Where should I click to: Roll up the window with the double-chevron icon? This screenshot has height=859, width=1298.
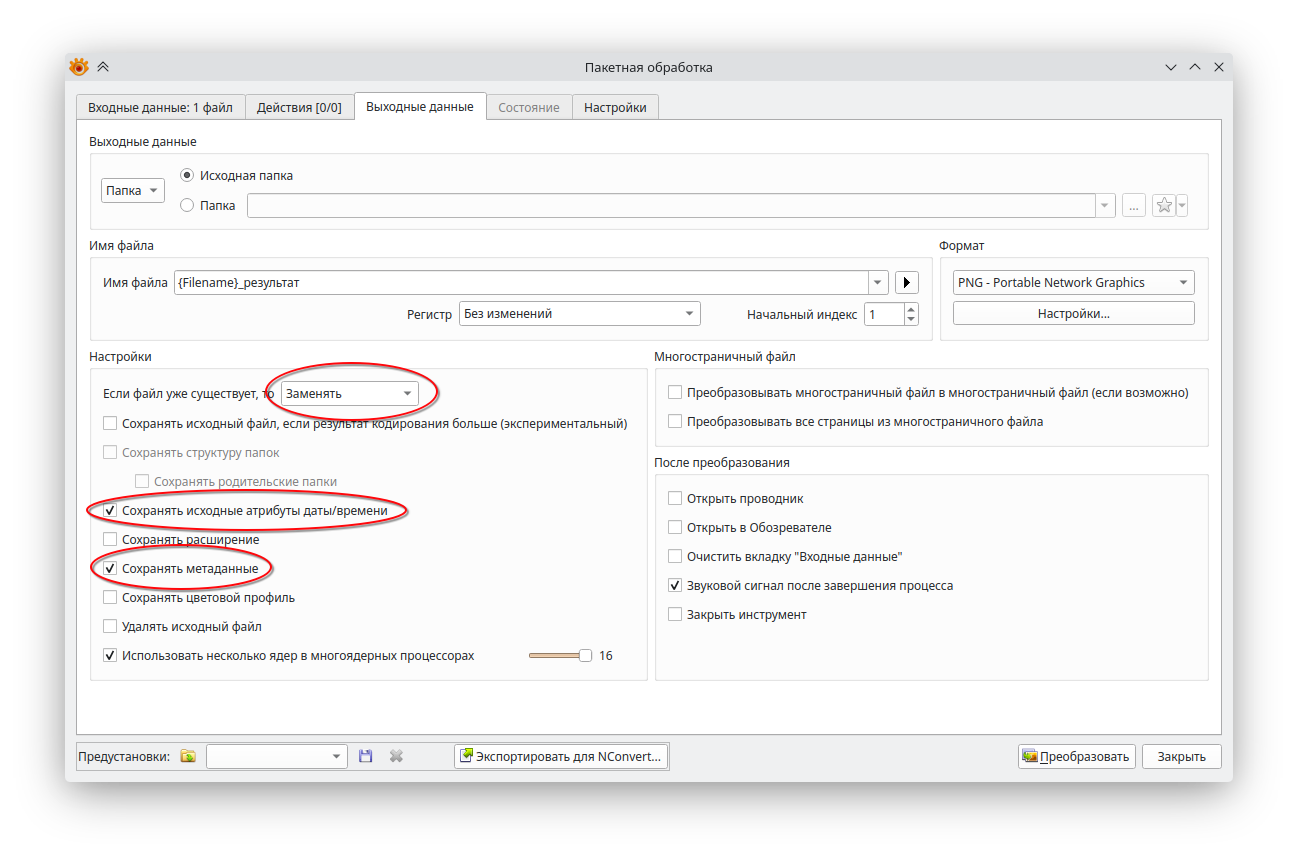tap(103, 67)
